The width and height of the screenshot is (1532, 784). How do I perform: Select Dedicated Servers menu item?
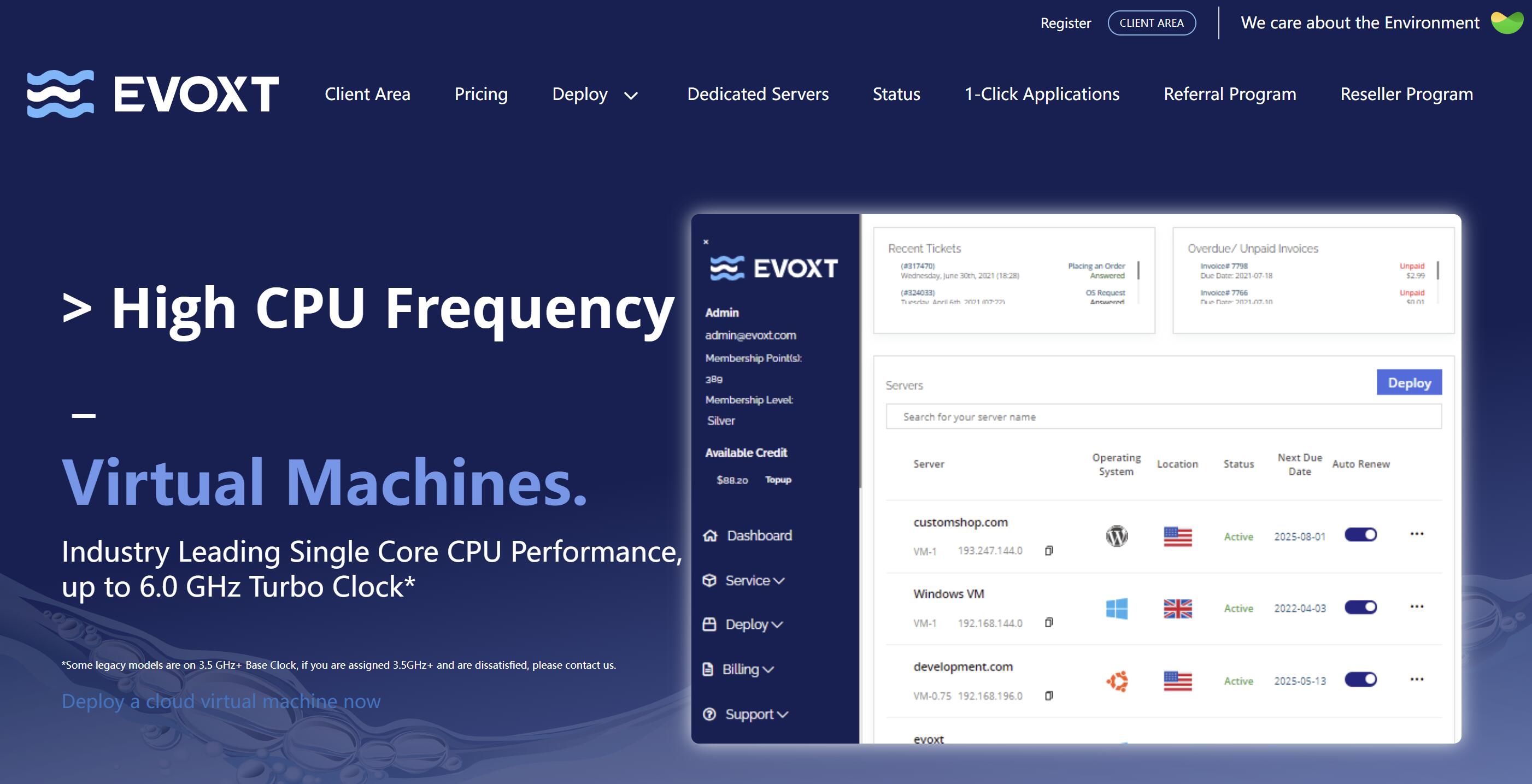click(x=758, y=93)
